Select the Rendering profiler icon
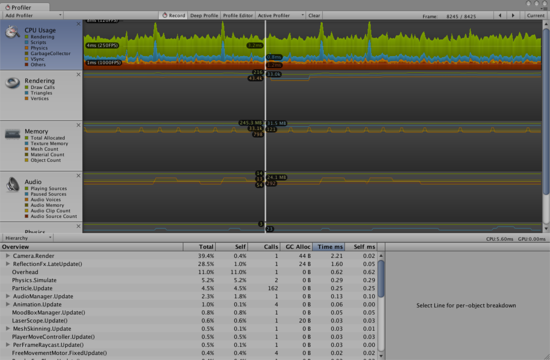The width and height of the screenshot is (550, 360). (12, 83)
